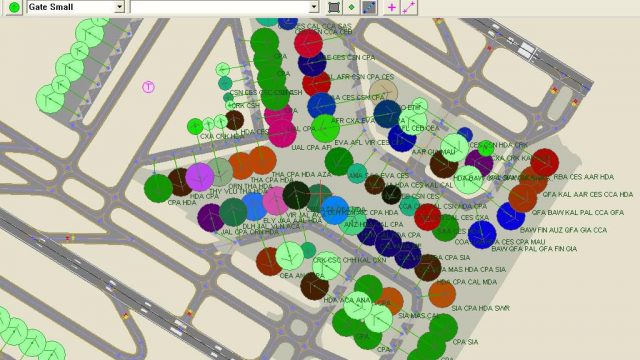
Task: Click the label HDA ACA ANA
Action: 347,300
